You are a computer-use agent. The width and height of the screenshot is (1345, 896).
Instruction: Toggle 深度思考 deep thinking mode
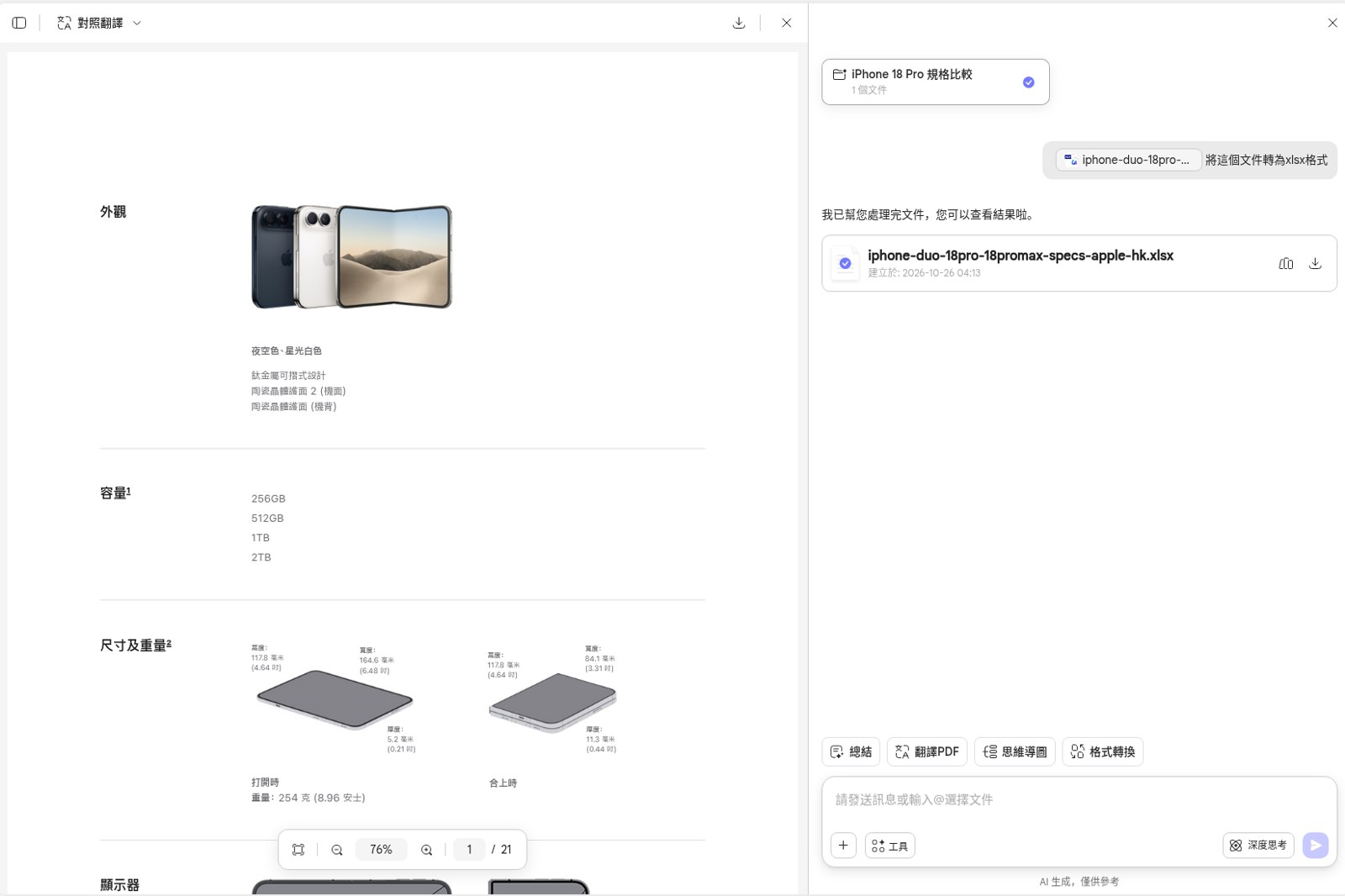(x=1258, y=846)
